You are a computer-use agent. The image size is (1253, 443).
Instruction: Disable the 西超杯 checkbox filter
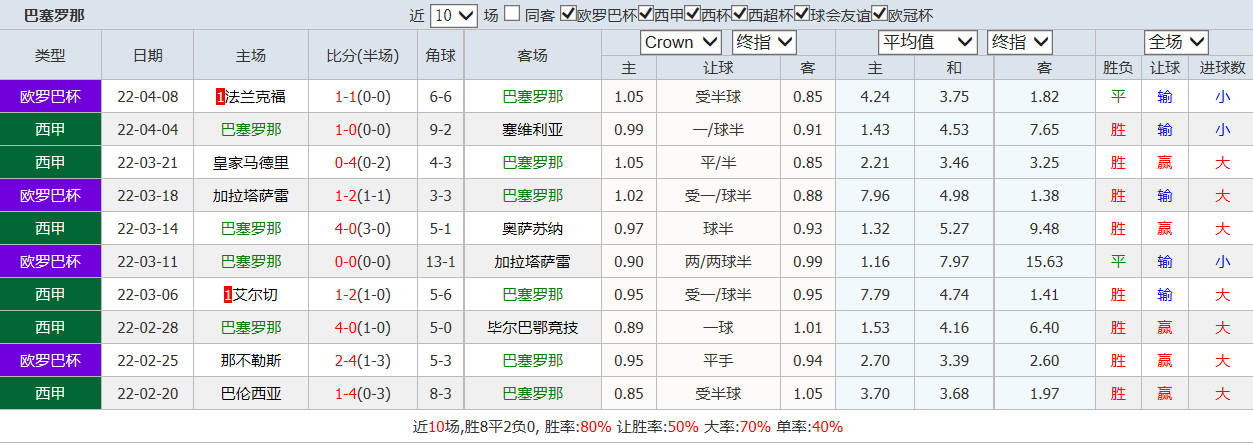coord(740,14)
